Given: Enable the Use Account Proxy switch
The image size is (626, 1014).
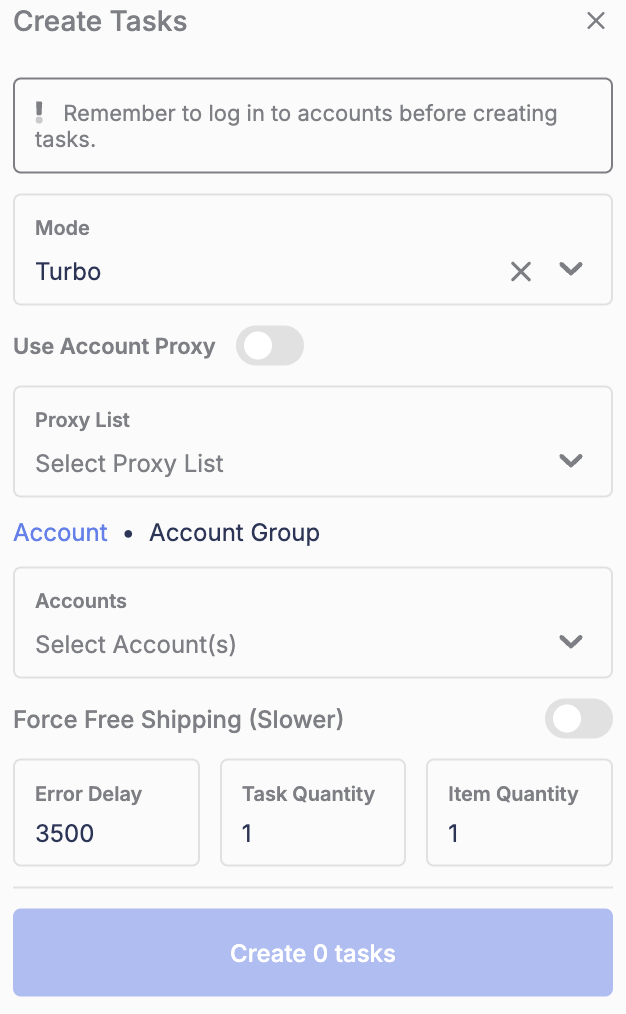Looking at the screenshot, I should pyautogui.click(x=270, y=346).
